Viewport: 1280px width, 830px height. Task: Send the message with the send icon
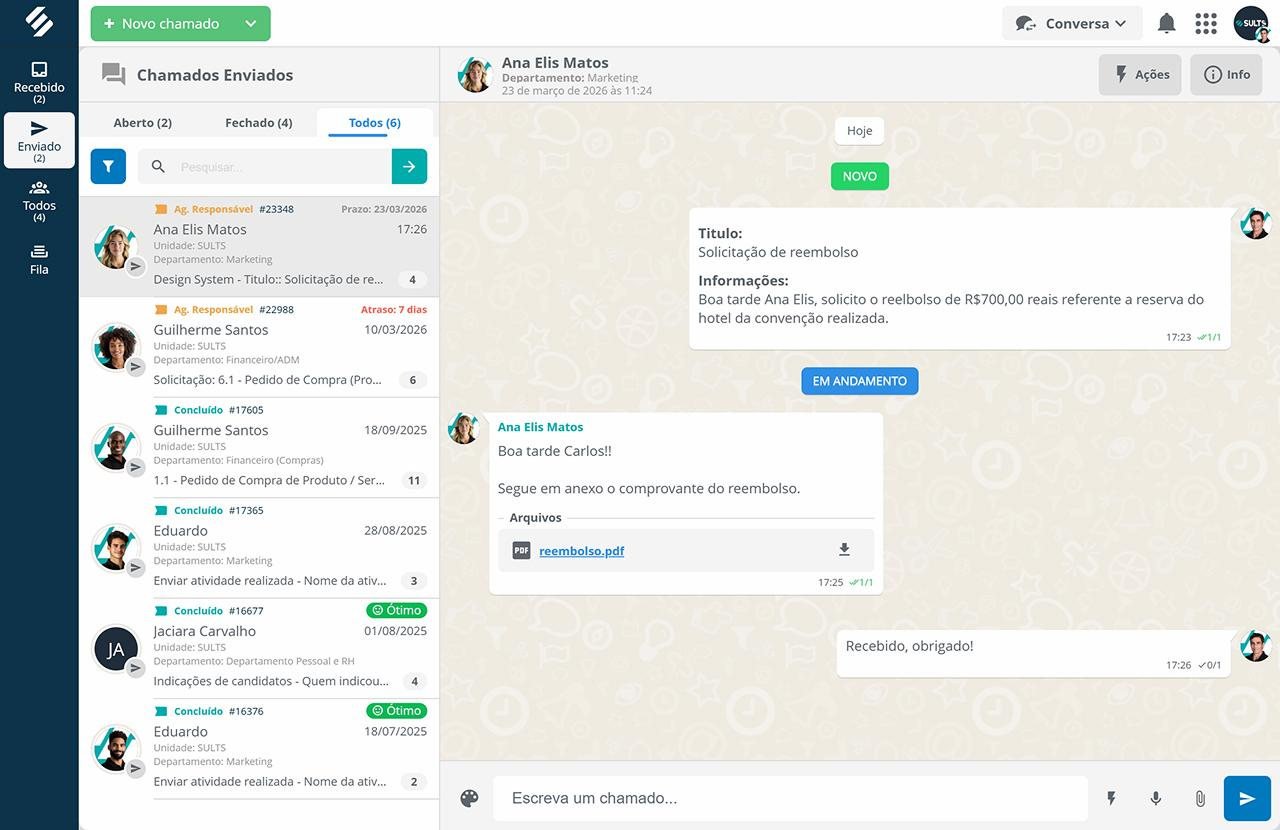coord(1246,798)
